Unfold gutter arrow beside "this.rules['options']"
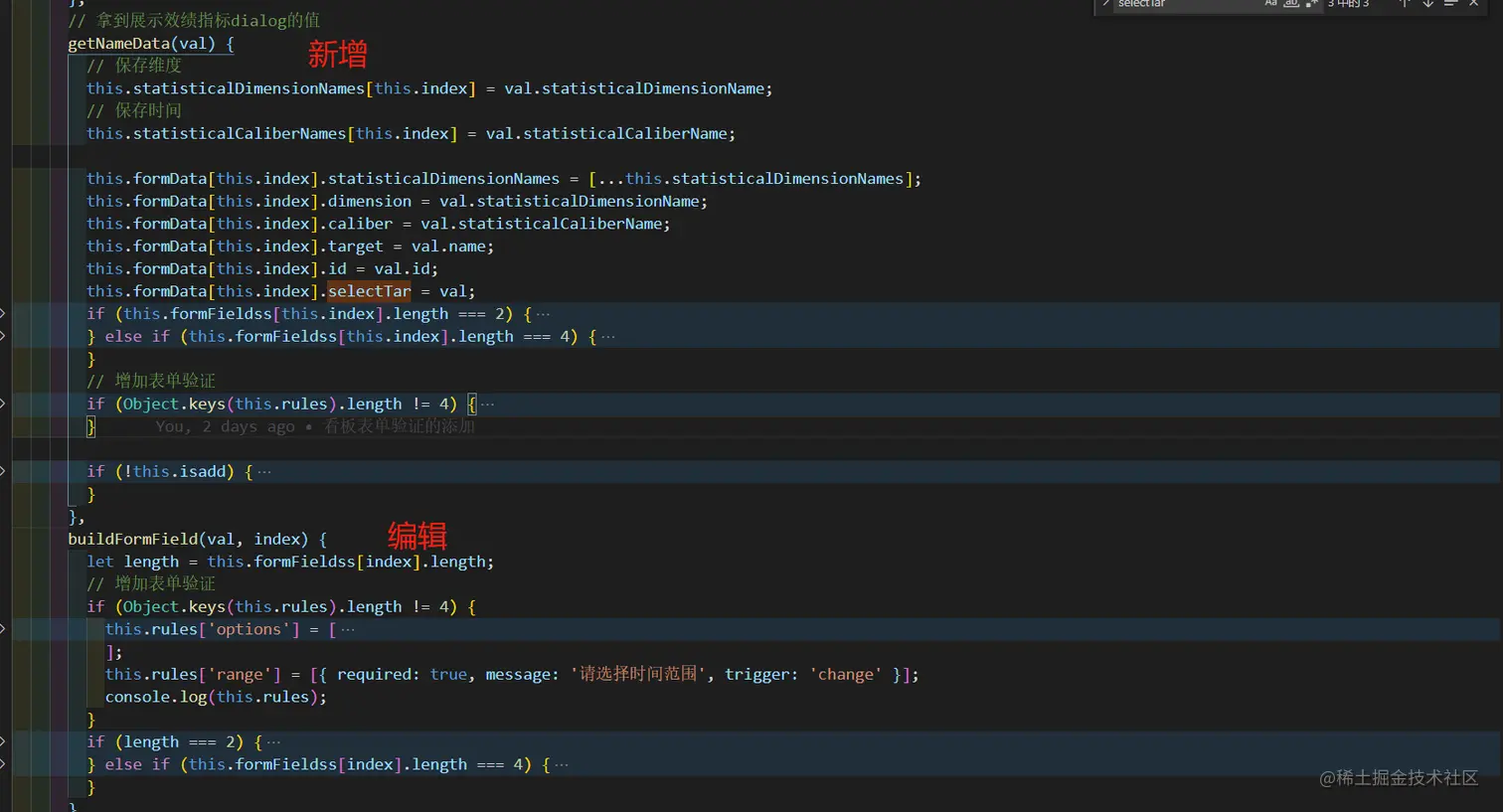Viewport: 1503px width, 812px height. [x=3, y=629]
